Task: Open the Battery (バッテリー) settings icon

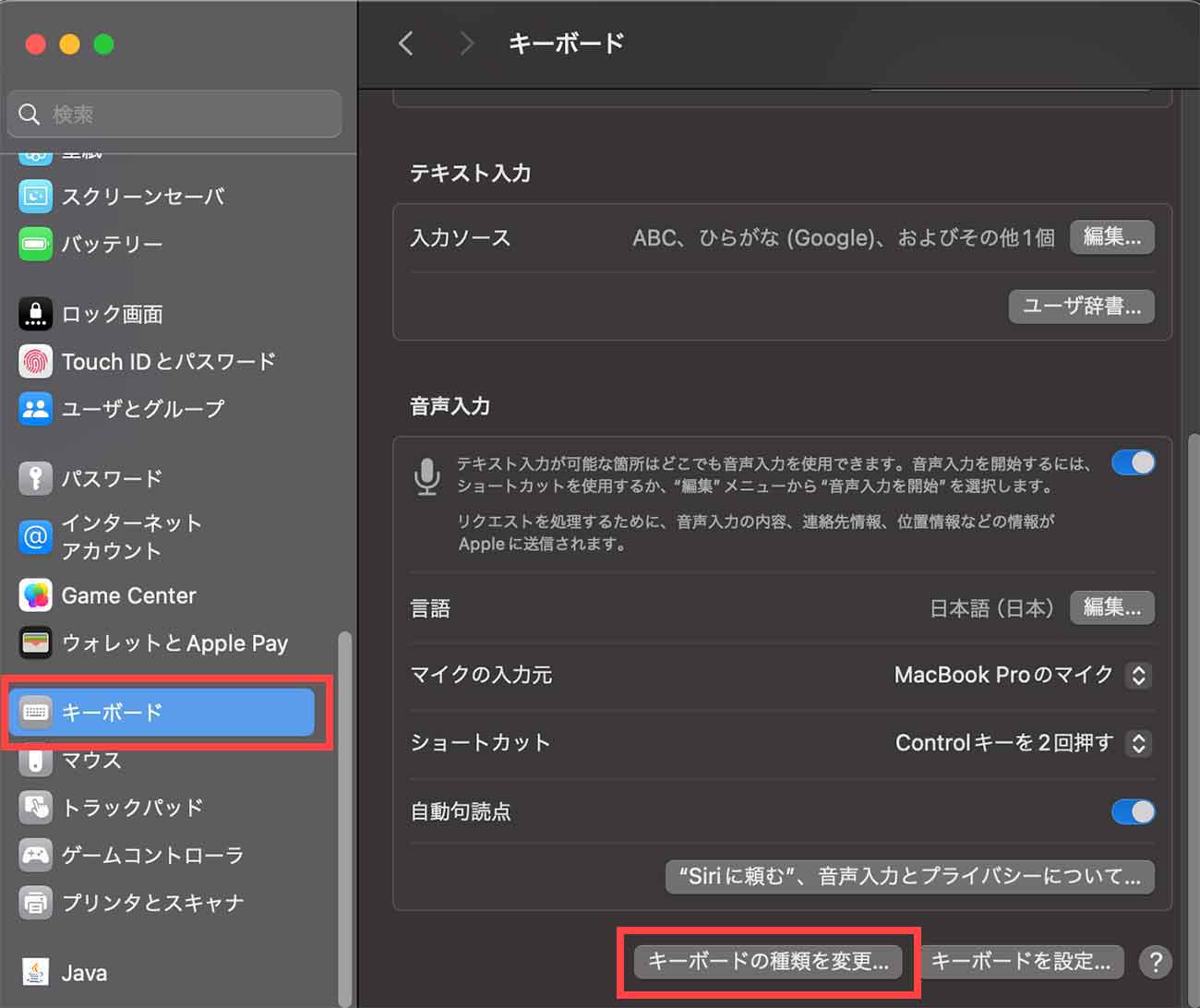Action: pos(35,244)
